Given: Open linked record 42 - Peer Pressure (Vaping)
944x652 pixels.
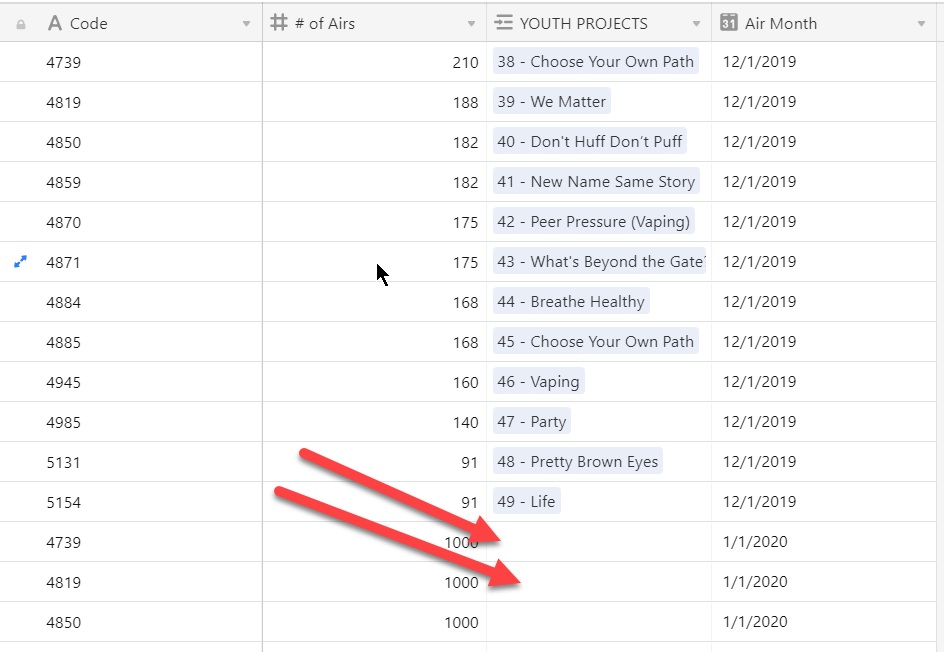Looking at the screenshot, I should (x=594, y=222).
